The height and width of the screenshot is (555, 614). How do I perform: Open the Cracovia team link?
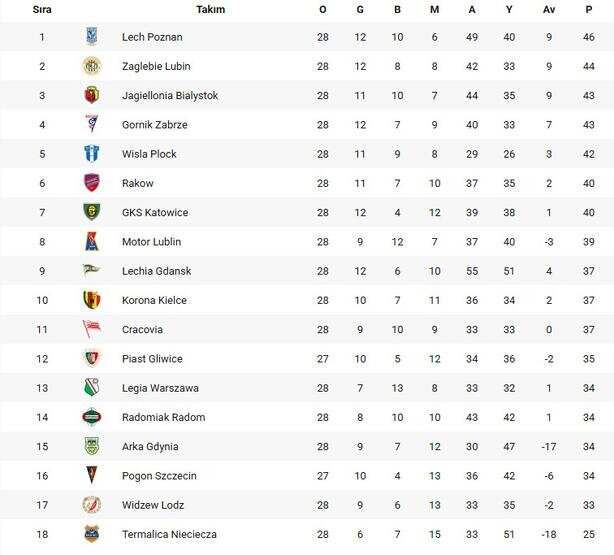tap(142, 330)
